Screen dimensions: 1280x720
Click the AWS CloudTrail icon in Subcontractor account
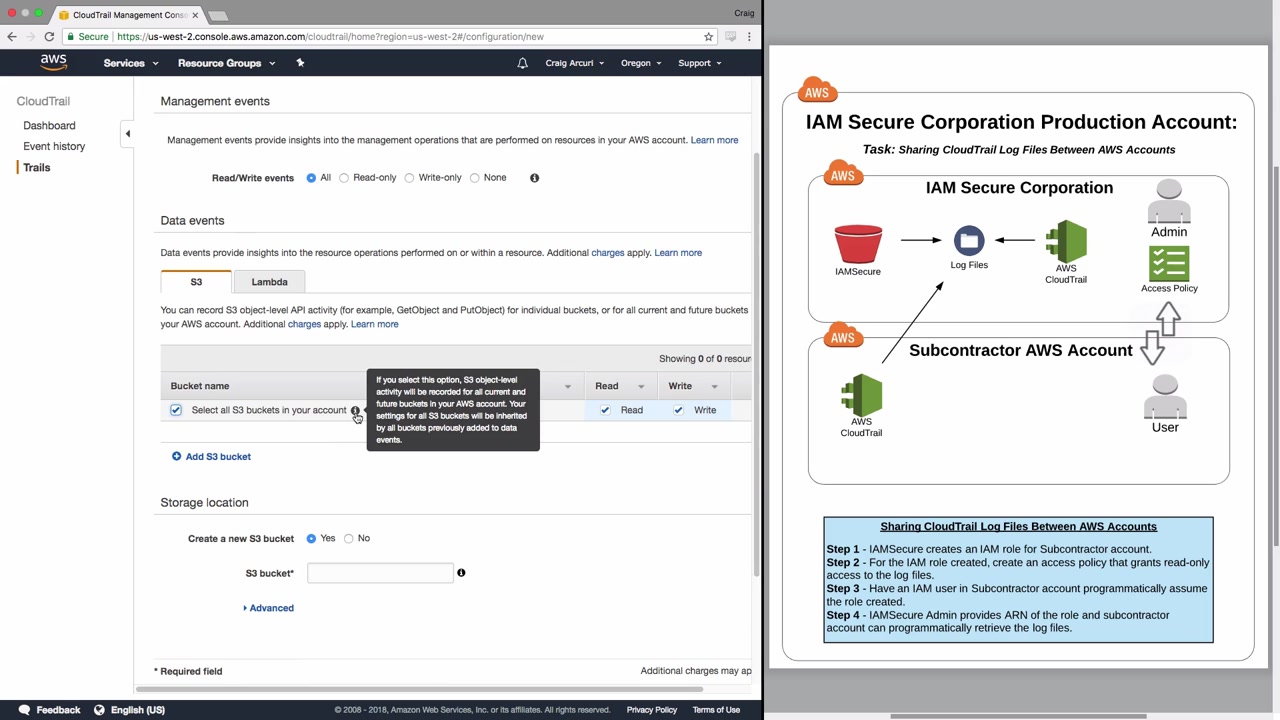[861, 395]
